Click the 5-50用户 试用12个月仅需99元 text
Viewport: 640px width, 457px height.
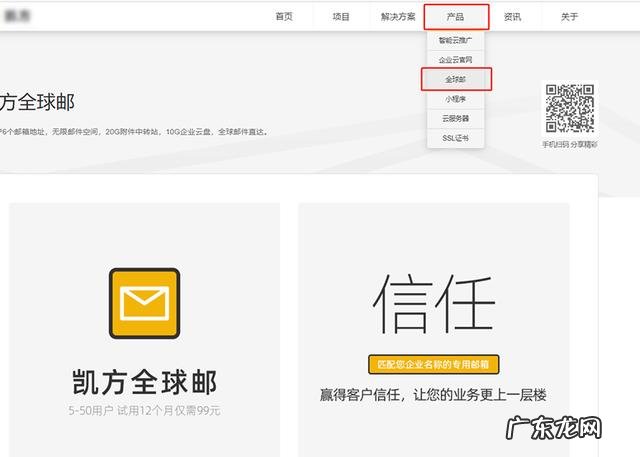[x=144, y=410]
